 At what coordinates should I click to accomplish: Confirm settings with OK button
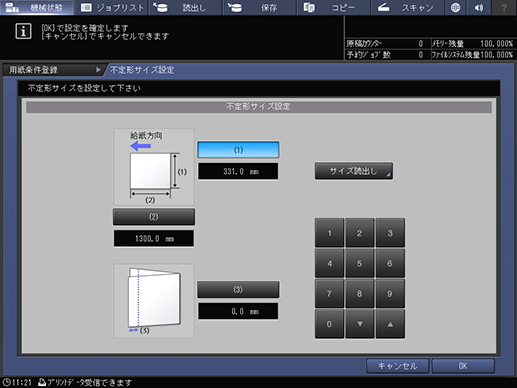[463, 366]
